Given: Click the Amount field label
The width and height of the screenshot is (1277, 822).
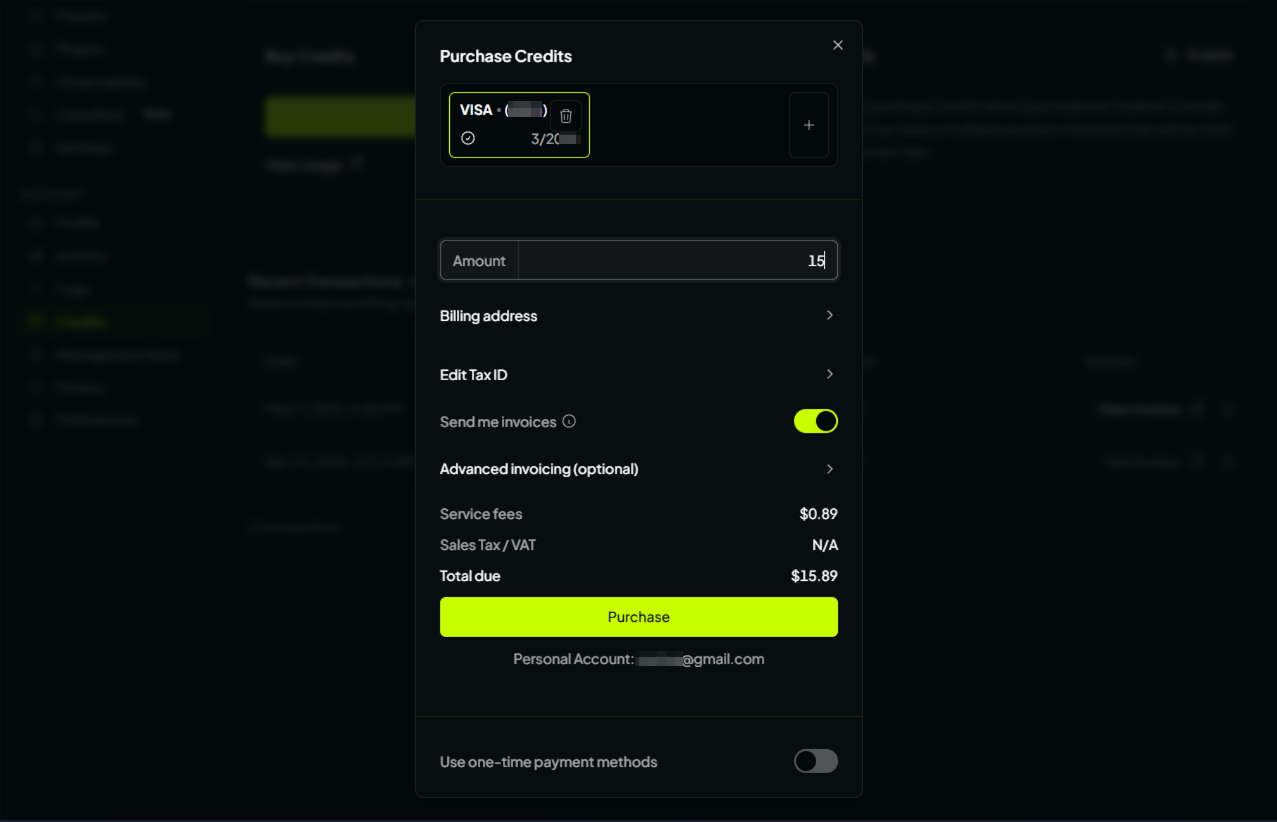Looking at the screenshot, I should pyautogui.click(x=479, y=261).
